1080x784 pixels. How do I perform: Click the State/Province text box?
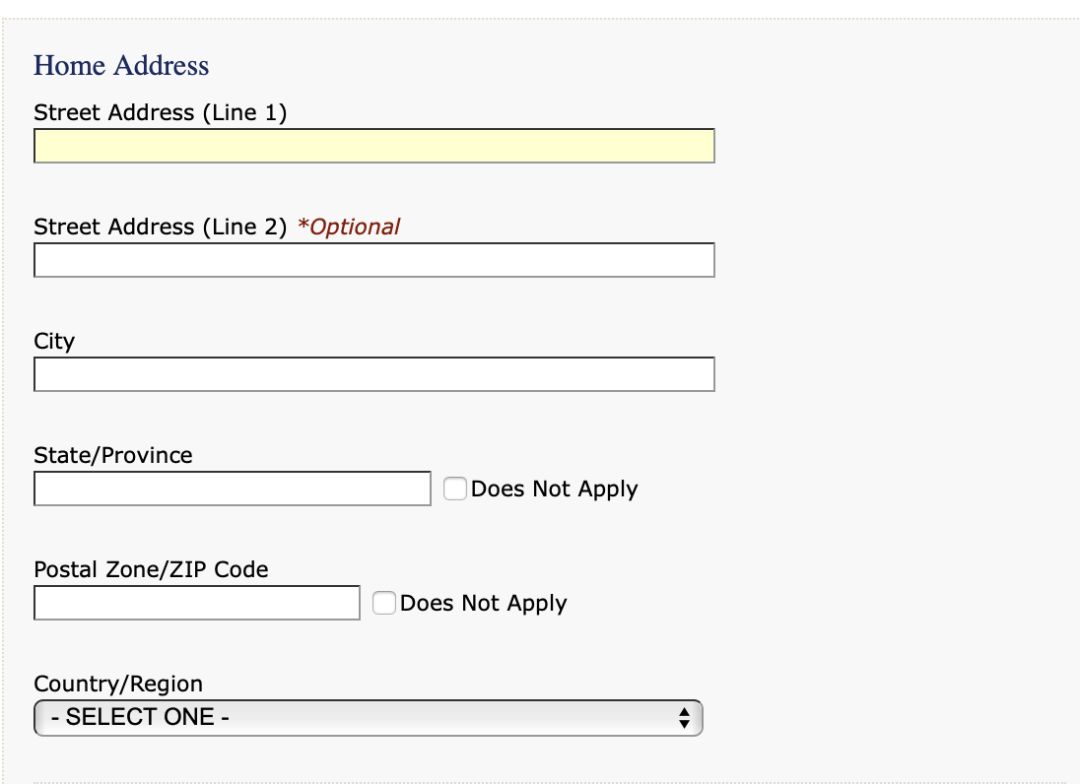(232, 488)
